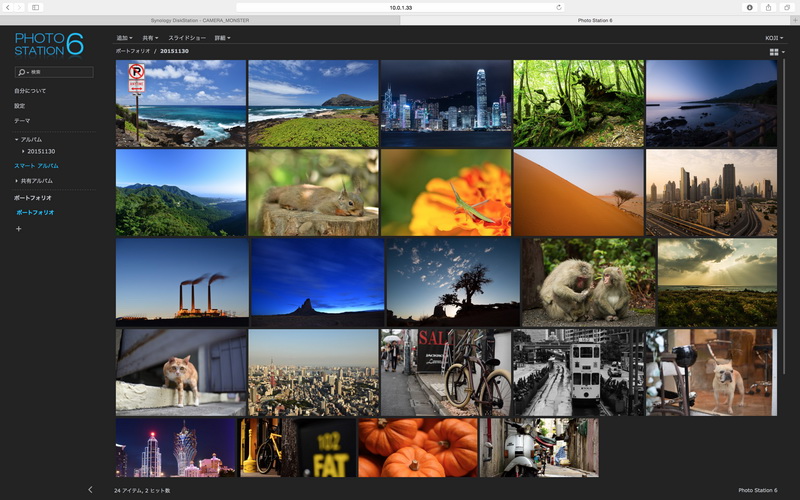This screenshot has height=500, width=800.
Task: Open the Safari share icon
Action: tap(768, 7)
